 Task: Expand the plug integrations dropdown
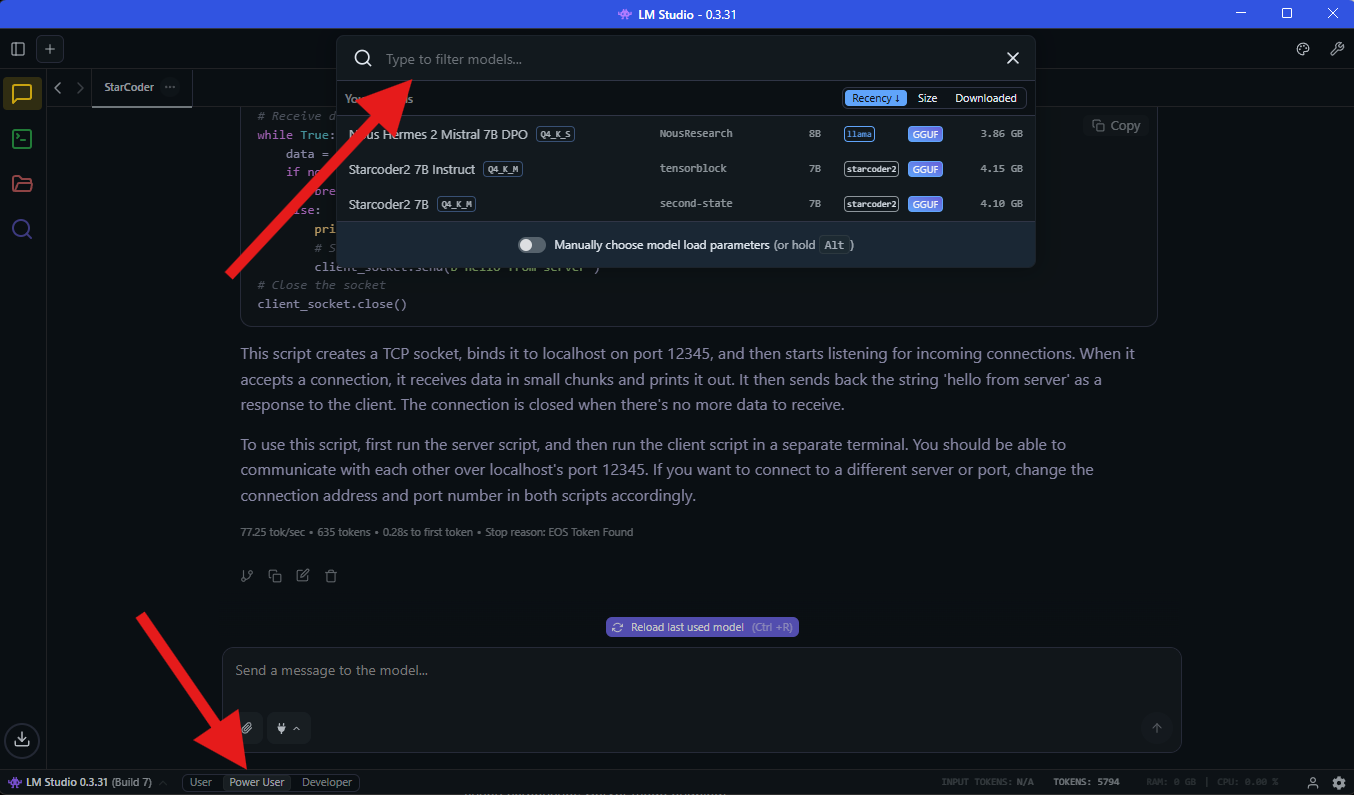[x=289, y=728]
